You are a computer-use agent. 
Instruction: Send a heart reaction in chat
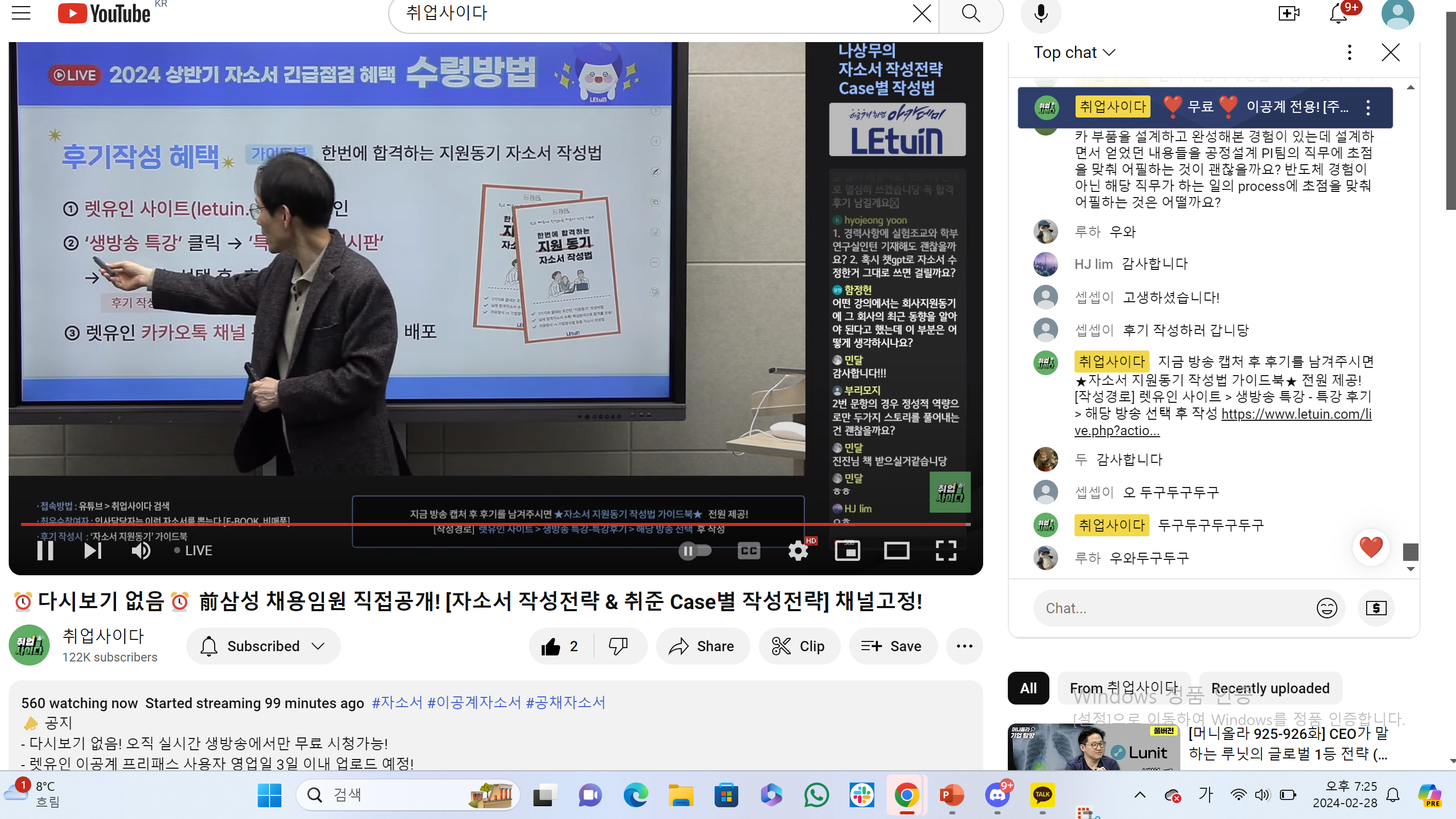[x=1371, y=547]
